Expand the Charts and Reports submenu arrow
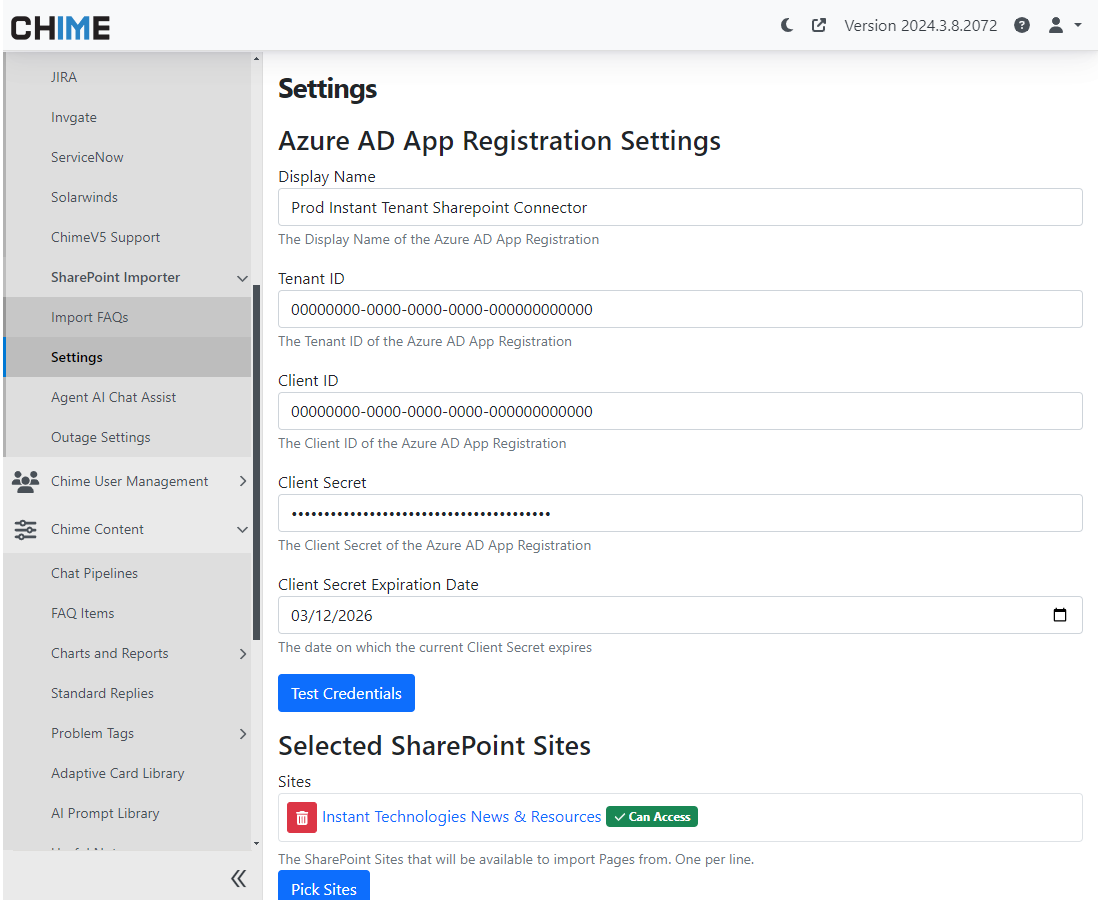 point(243,654)
